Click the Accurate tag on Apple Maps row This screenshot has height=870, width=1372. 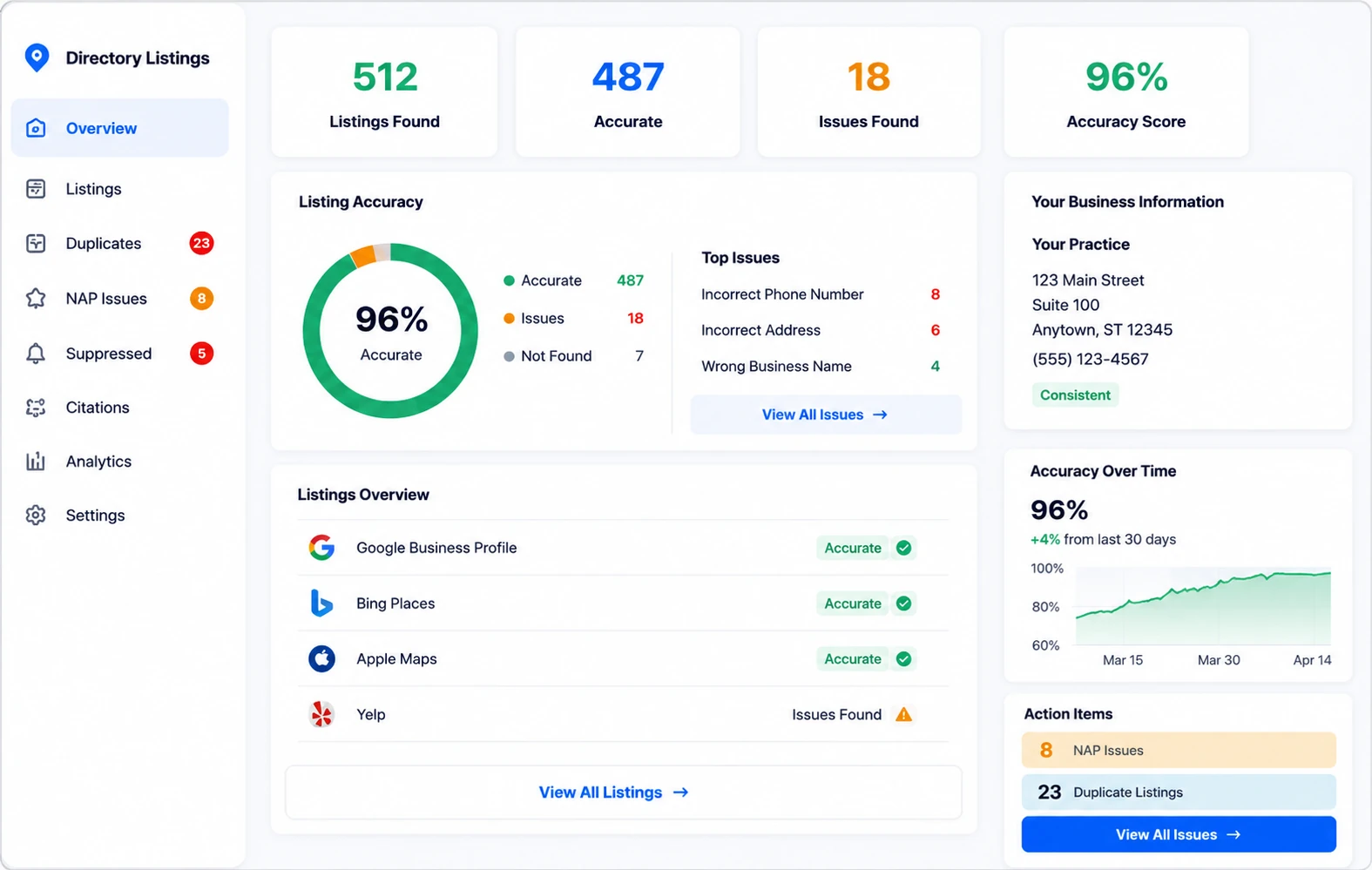pos(853,659)
